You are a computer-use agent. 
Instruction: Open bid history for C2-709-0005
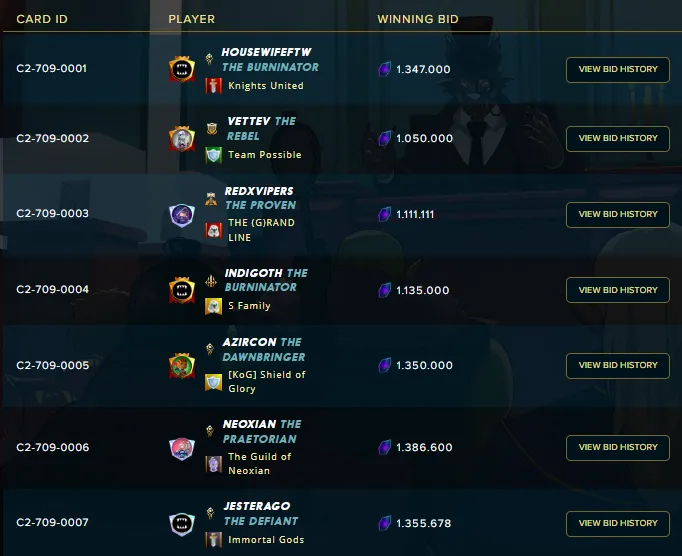pos(618,365)
